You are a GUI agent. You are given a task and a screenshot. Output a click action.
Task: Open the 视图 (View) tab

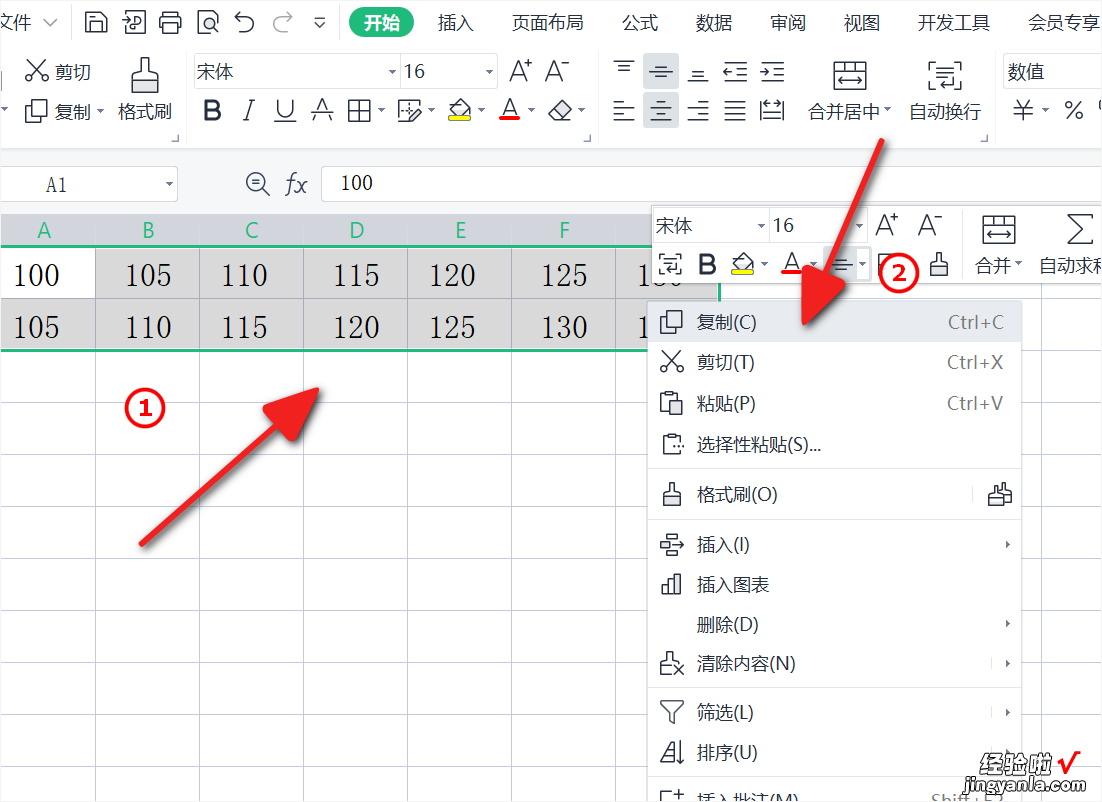pyautogui.click(x=862, y=23)
